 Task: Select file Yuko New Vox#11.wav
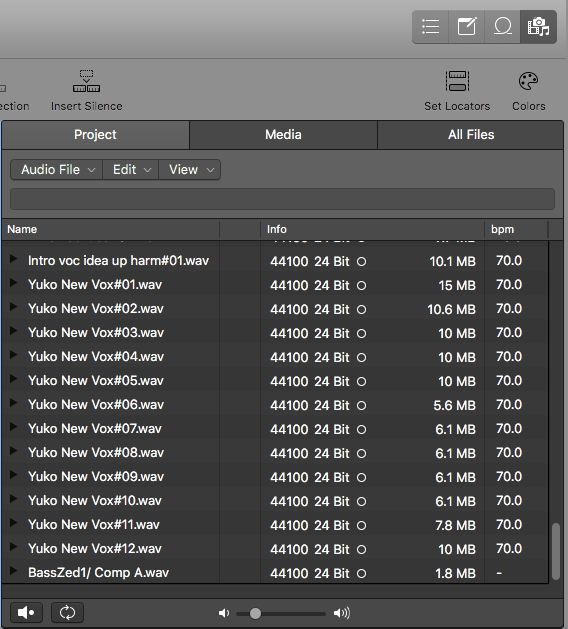[x=94, y=525]
